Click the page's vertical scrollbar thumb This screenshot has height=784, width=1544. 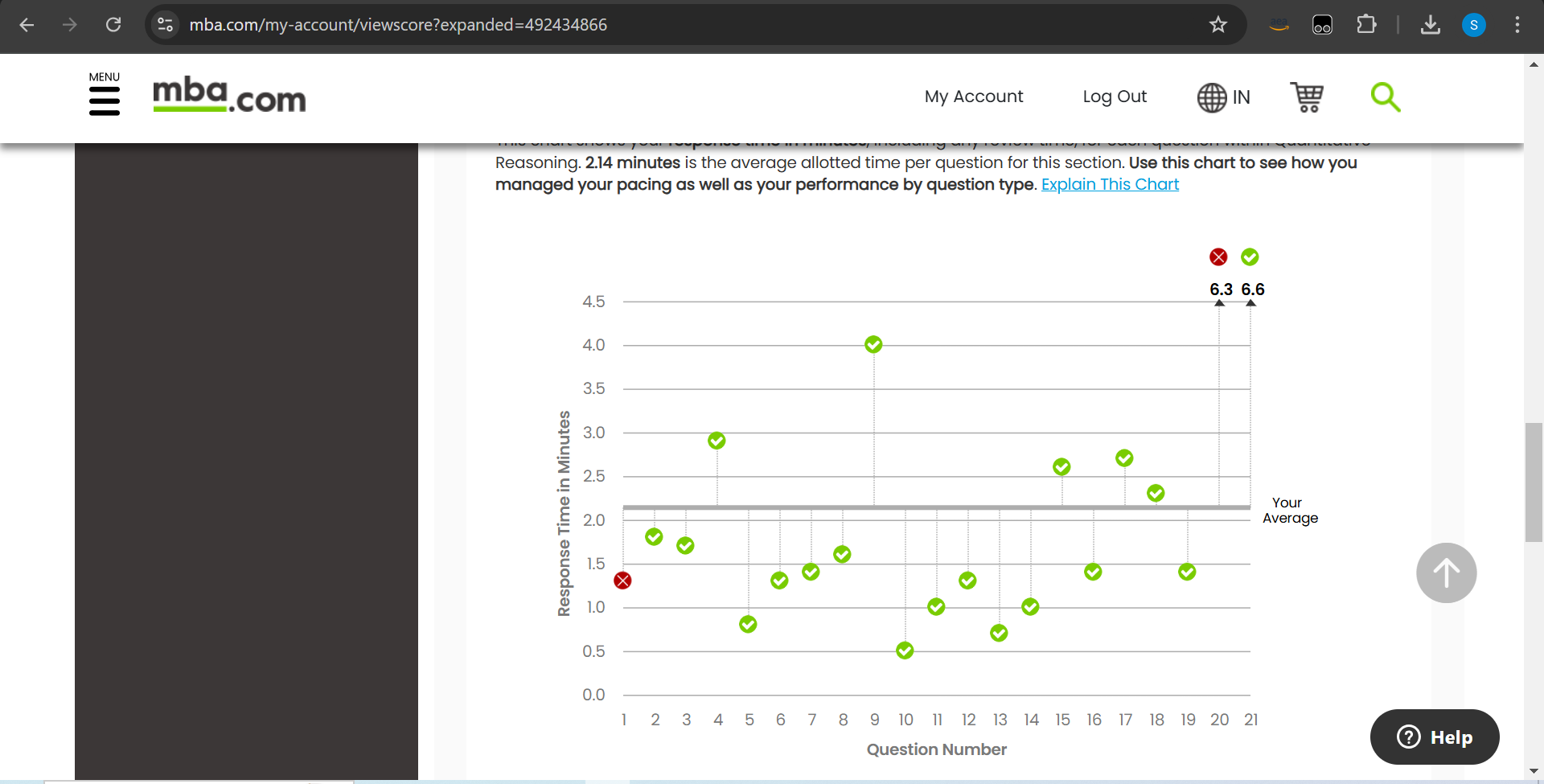[x=1534, y=481]
